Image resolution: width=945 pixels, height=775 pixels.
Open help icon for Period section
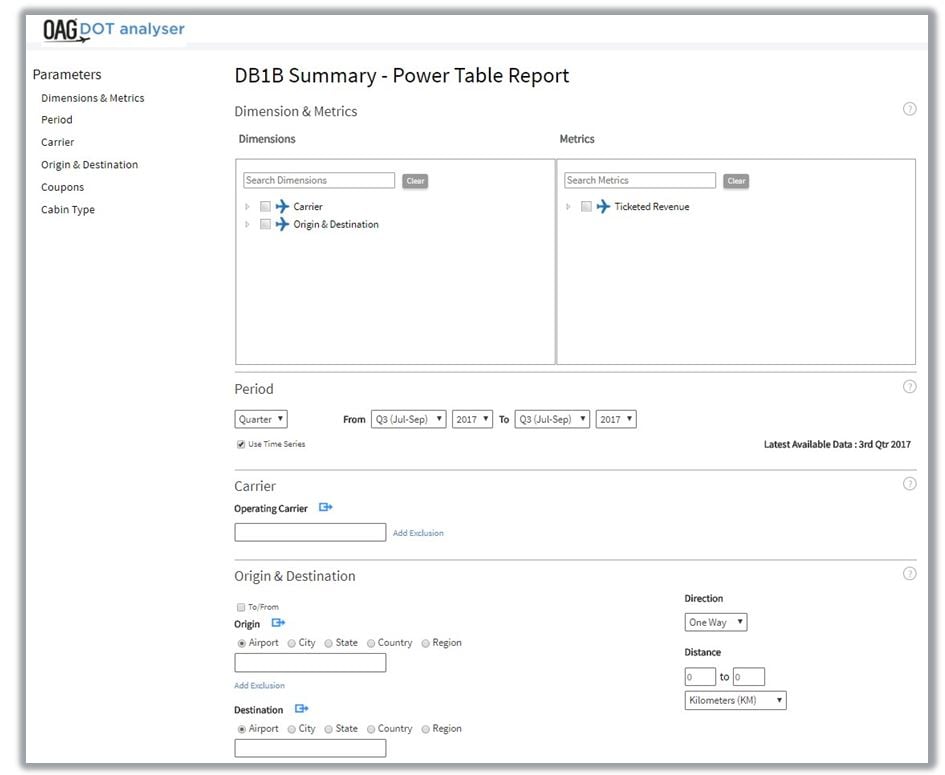(x=909, y=387)
